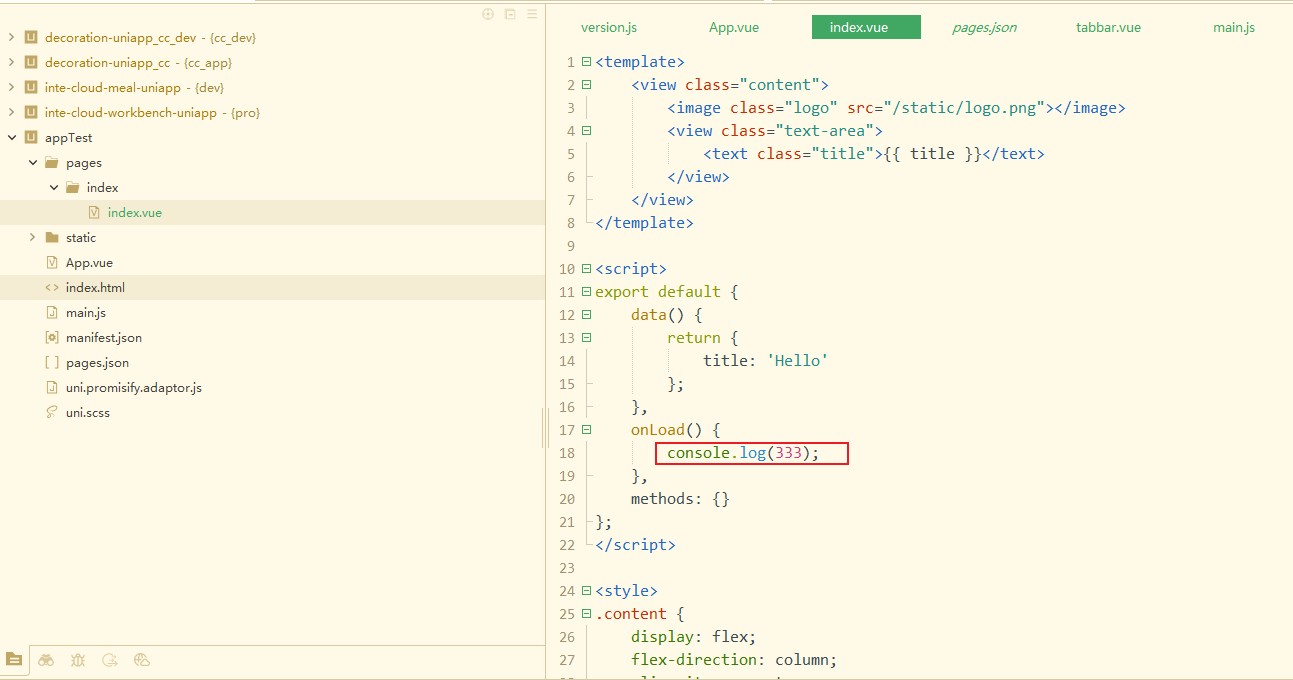Locate current file with the target icon
This screenshot has height=680, width=1293.
488,14
